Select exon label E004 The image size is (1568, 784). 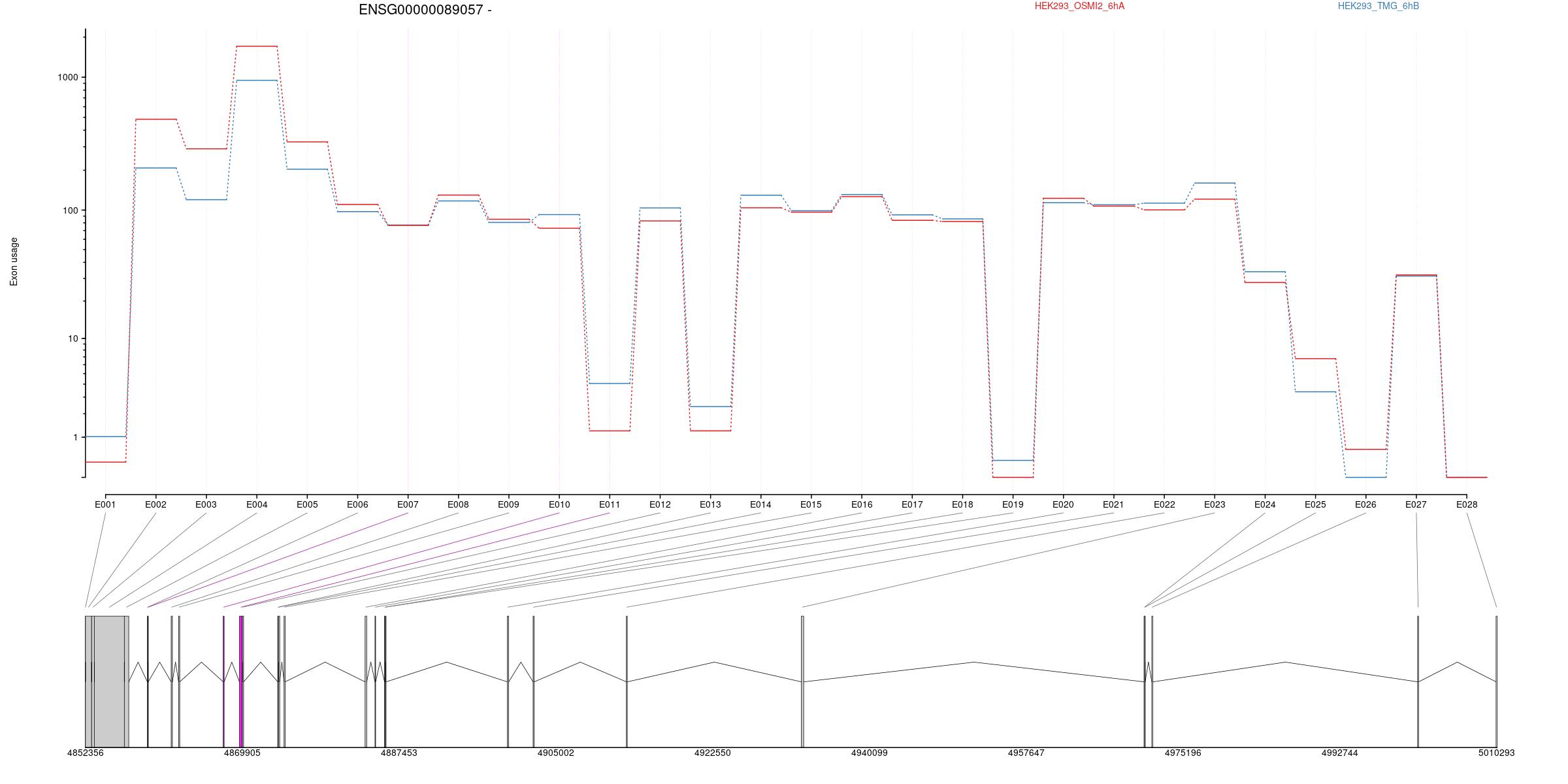tap(257, 504)
